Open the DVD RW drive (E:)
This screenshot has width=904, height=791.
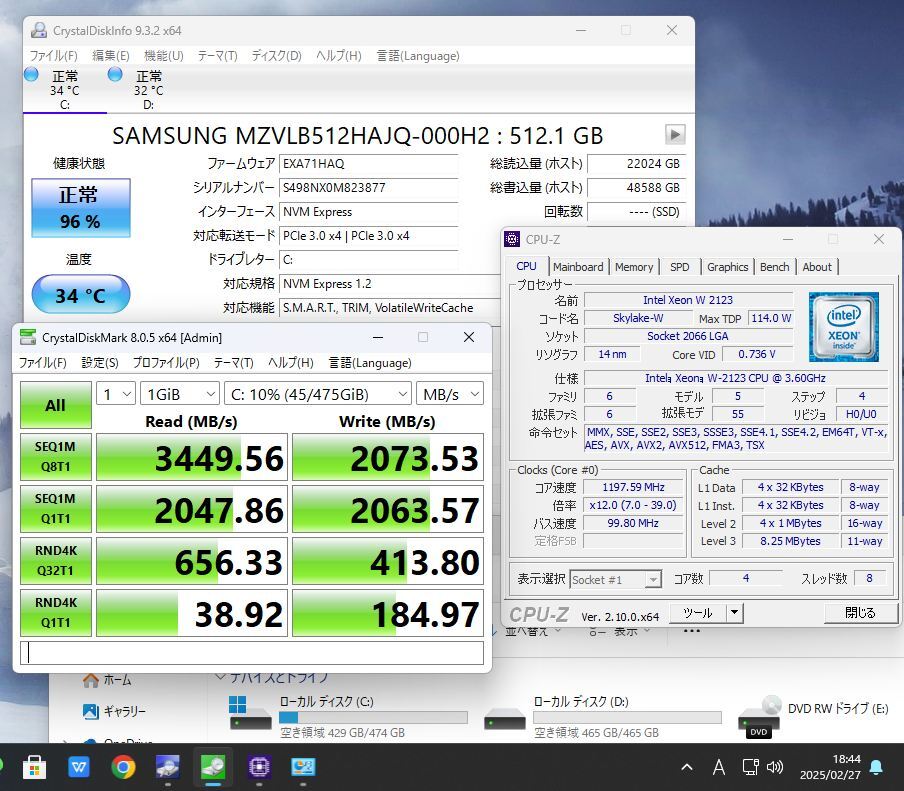(761, 717)
